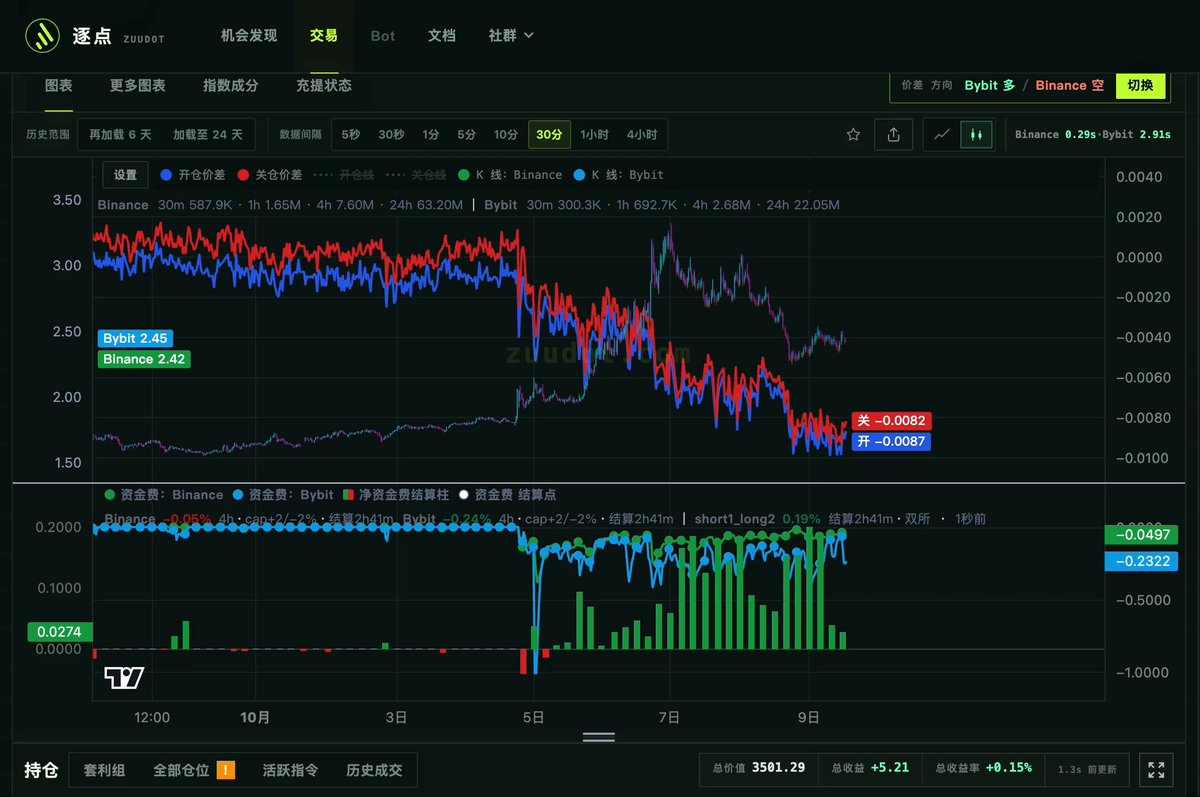1200x797 pixels.
Task: Click the 切换 direction switch button
Action: (1140, 86)
